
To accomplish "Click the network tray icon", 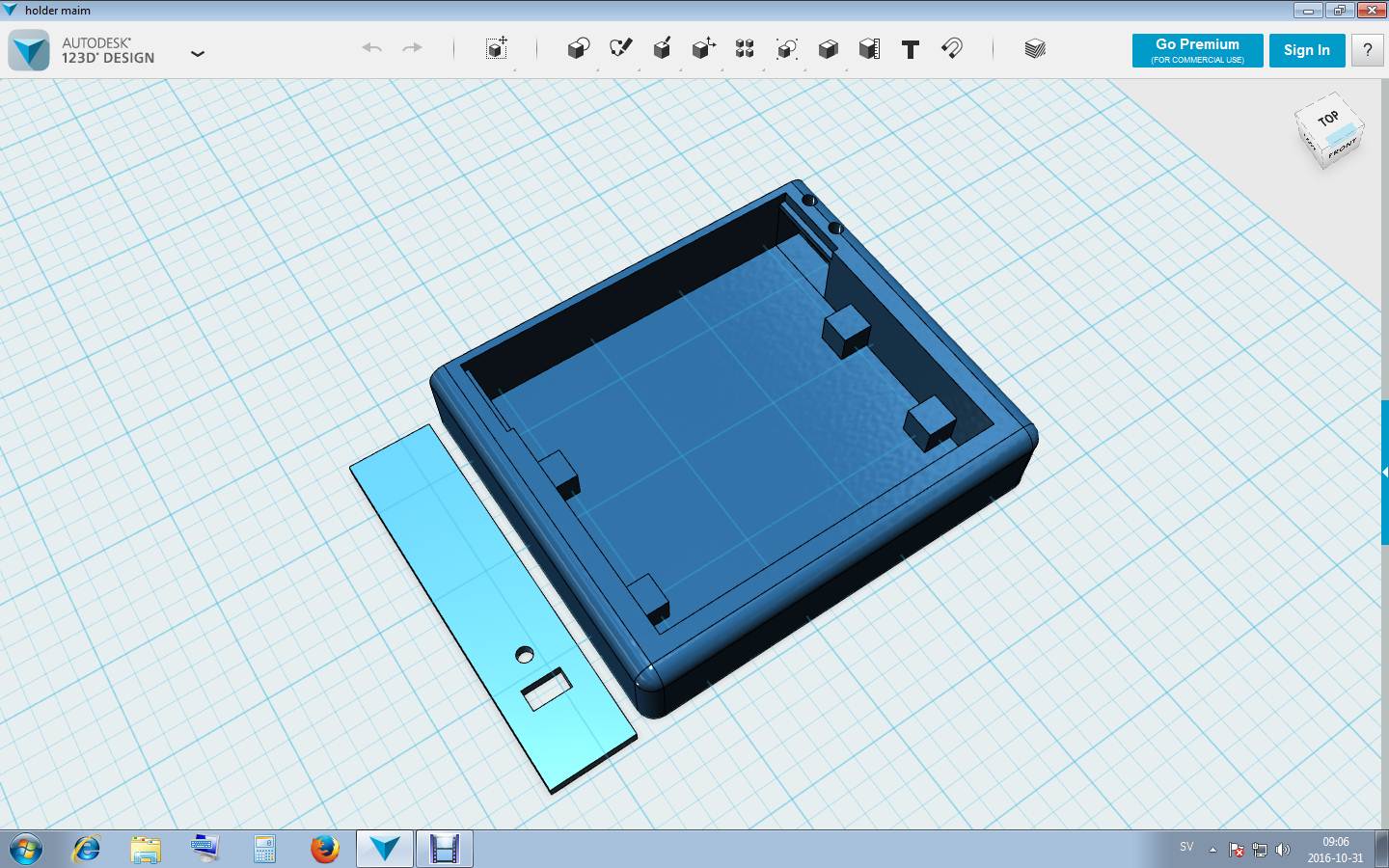I will click(x=1260, y=850).
